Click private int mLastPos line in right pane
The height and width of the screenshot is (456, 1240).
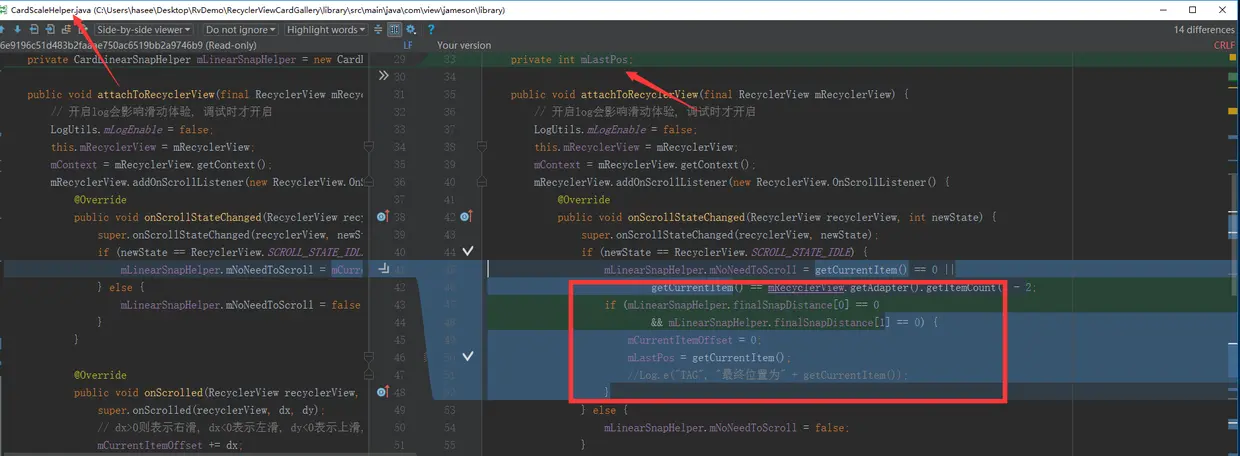pos(572,60)
